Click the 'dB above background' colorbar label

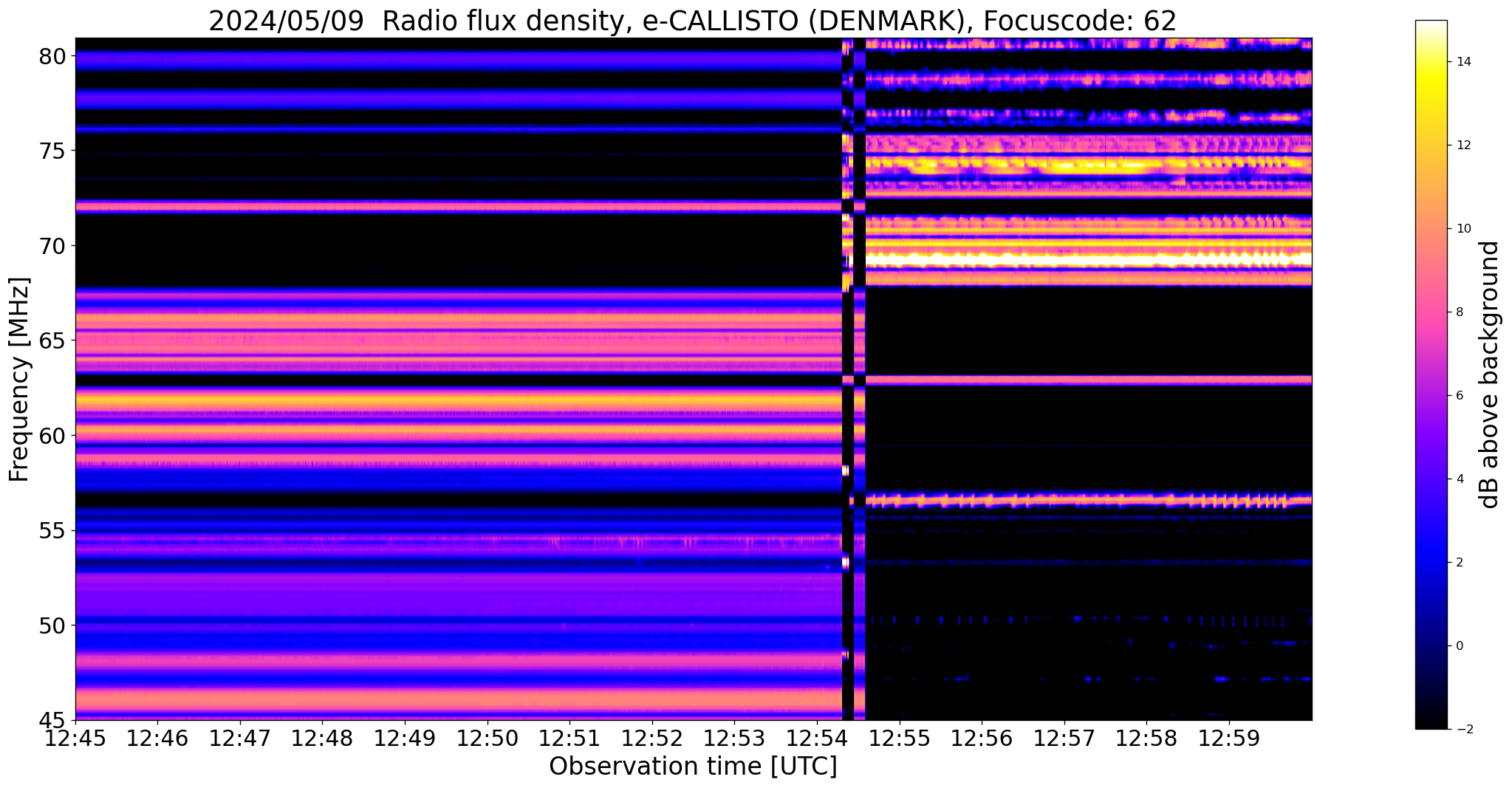pyautogui.click(x=1489, y=374)
